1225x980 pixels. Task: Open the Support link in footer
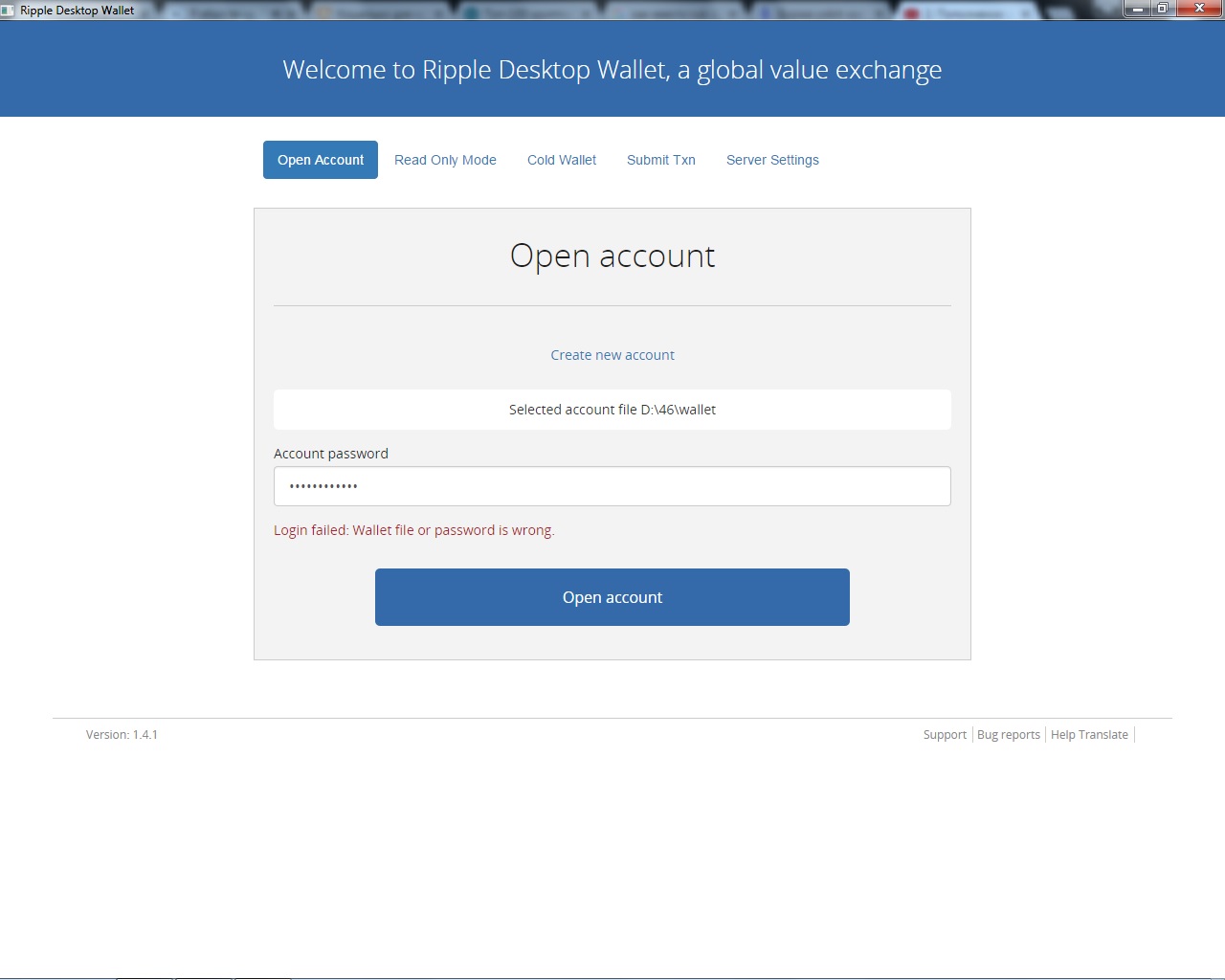tap(945, 735)
